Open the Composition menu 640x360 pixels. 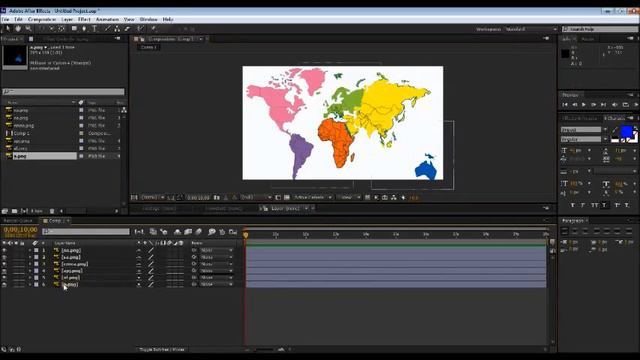(x=42, y=19)
